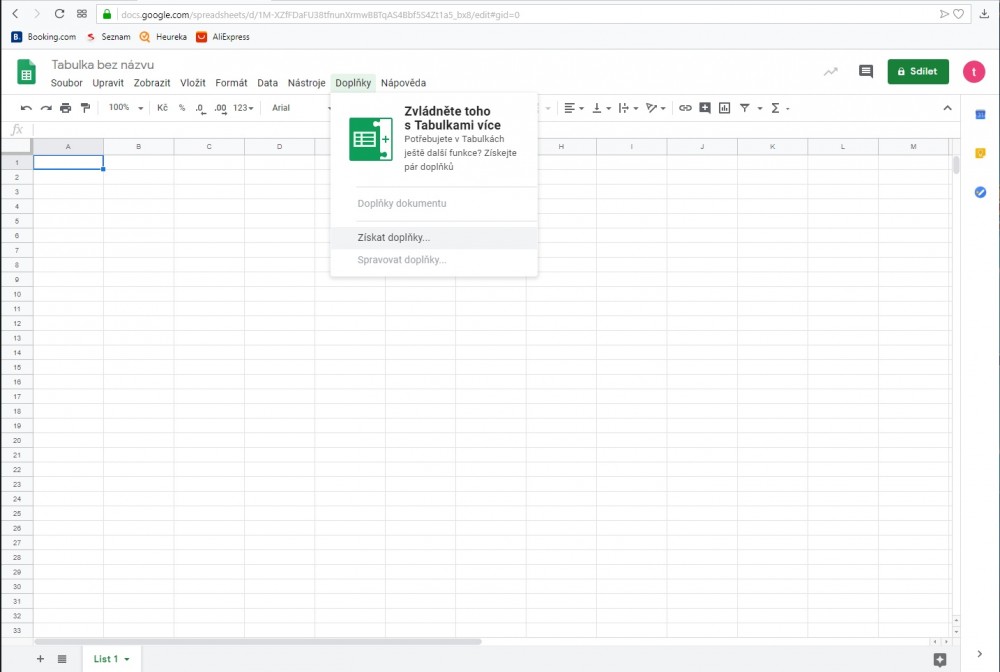Click the print icon
This screenshot has height=672, width=1000.
[x=66, y=108]
